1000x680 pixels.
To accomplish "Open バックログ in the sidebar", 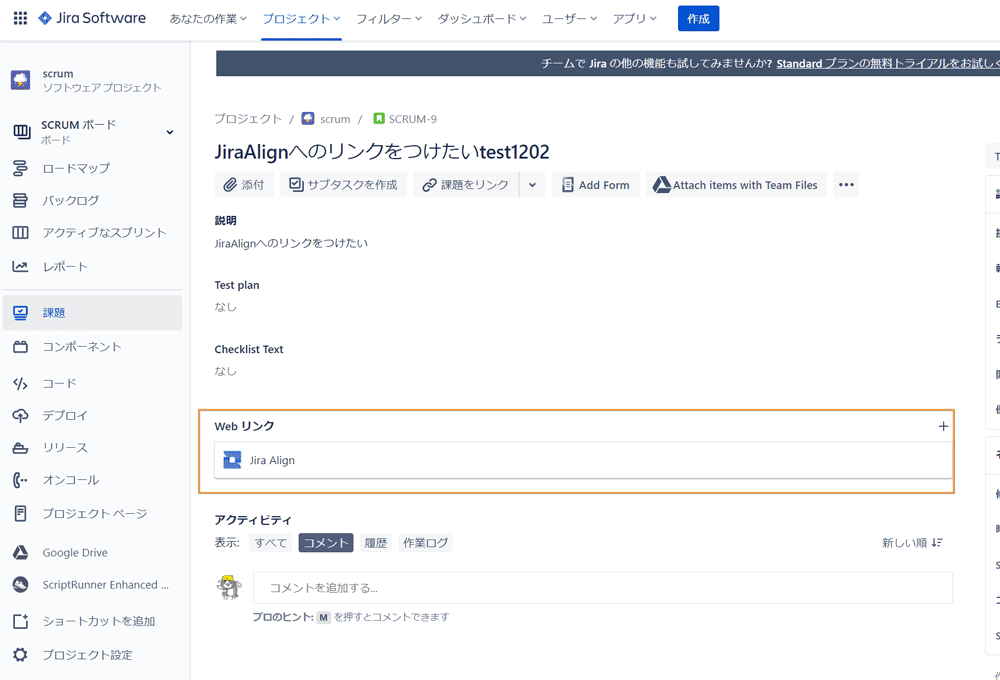I will 71,200.
